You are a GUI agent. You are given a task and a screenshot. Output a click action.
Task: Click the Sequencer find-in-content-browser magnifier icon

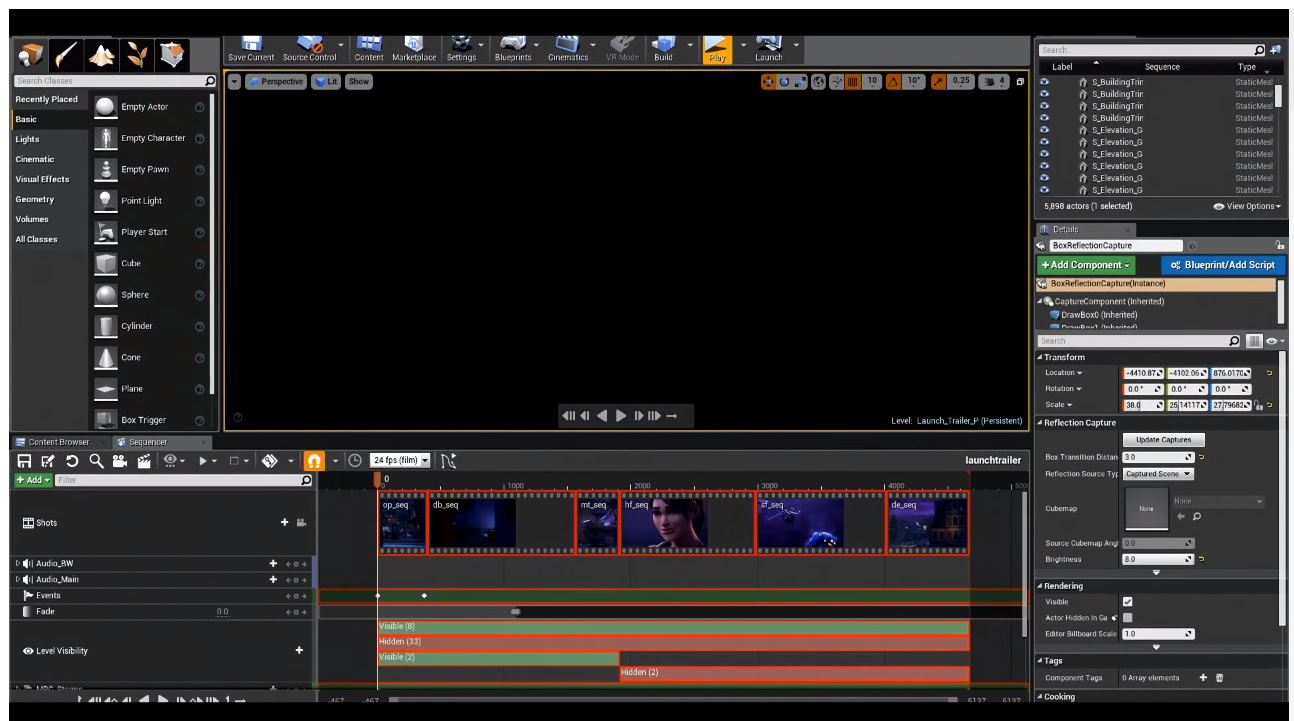(x=96, y=461)
